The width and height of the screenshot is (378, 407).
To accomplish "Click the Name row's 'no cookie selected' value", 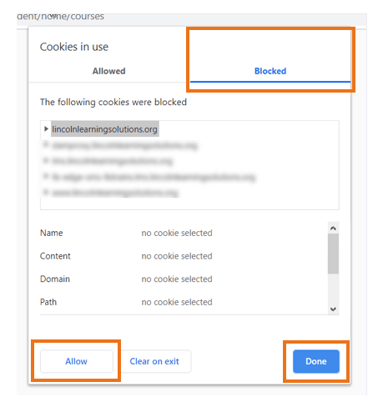I will (177, 233).
